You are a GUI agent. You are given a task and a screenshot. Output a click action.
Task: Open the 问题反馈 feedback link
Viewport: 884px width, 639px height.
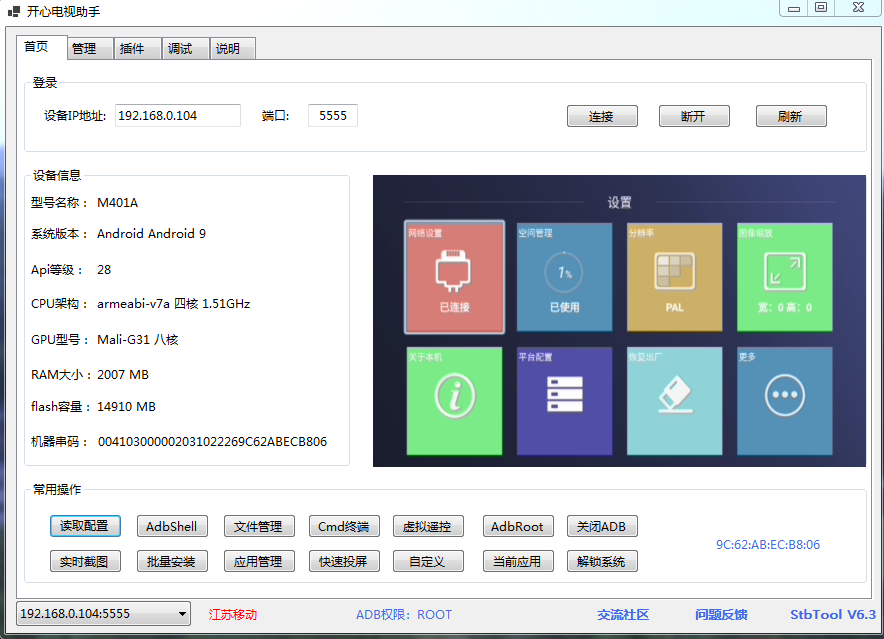coord(721,615)
